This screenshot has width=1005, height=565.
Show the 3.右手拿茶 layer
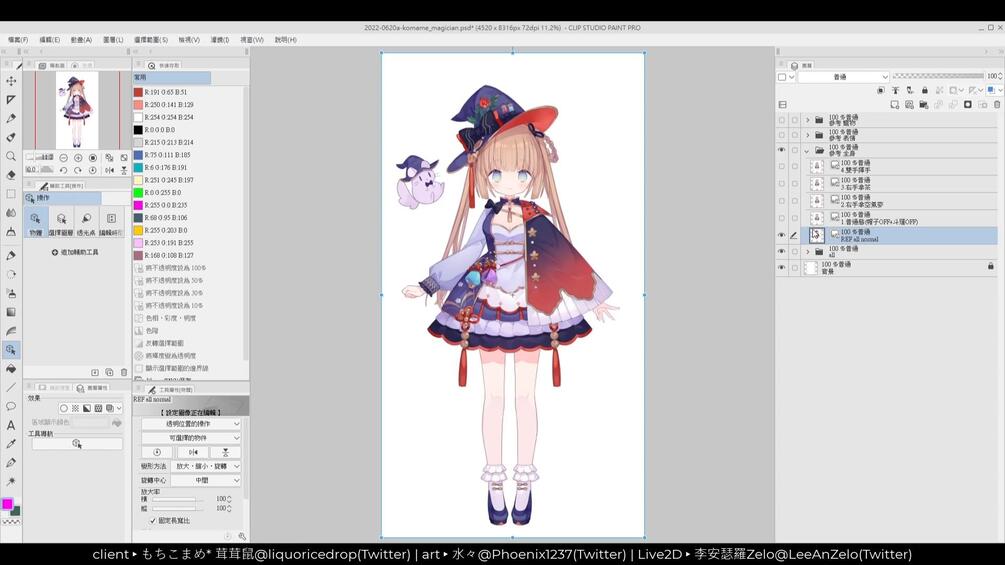pyautogui.click(x=781, y=184)
